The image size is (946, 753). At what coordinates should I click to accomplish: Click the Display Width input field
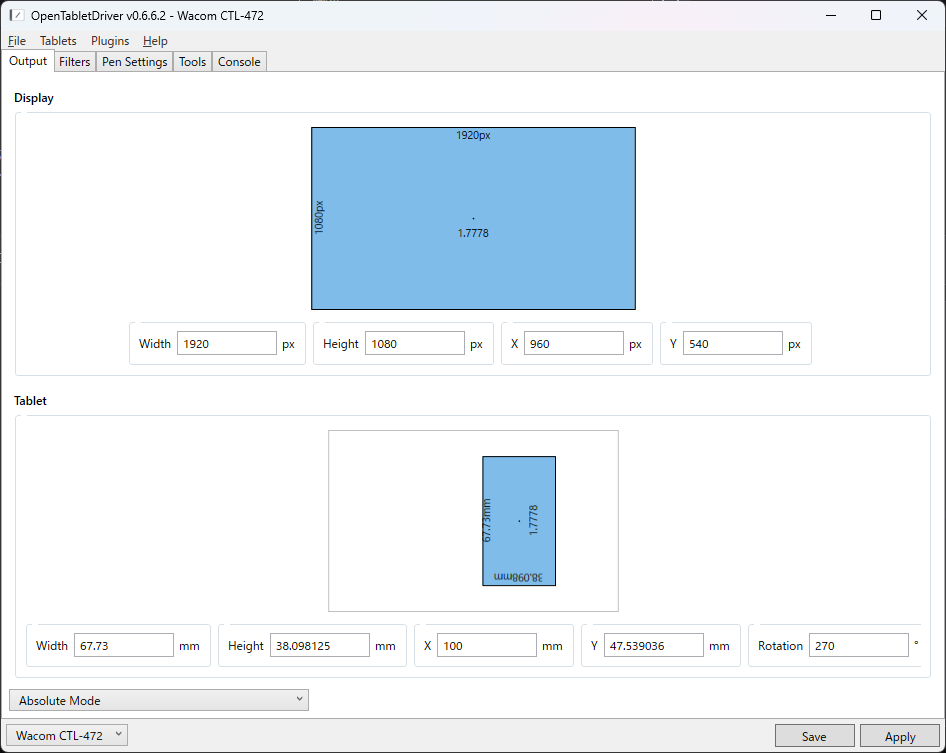point(227,344)
